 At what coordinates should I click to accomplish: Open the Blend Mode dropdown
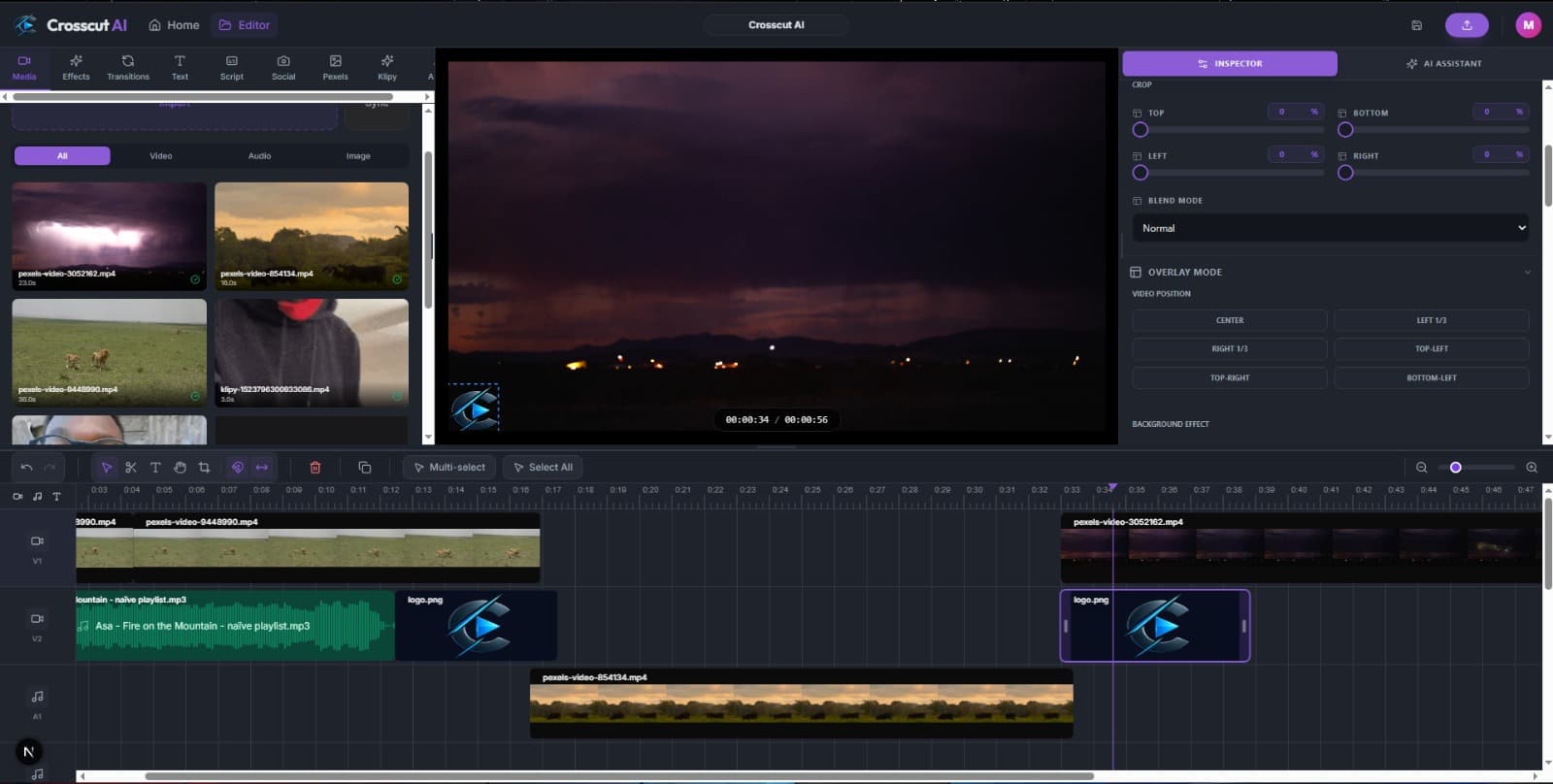coord(1331,228)
